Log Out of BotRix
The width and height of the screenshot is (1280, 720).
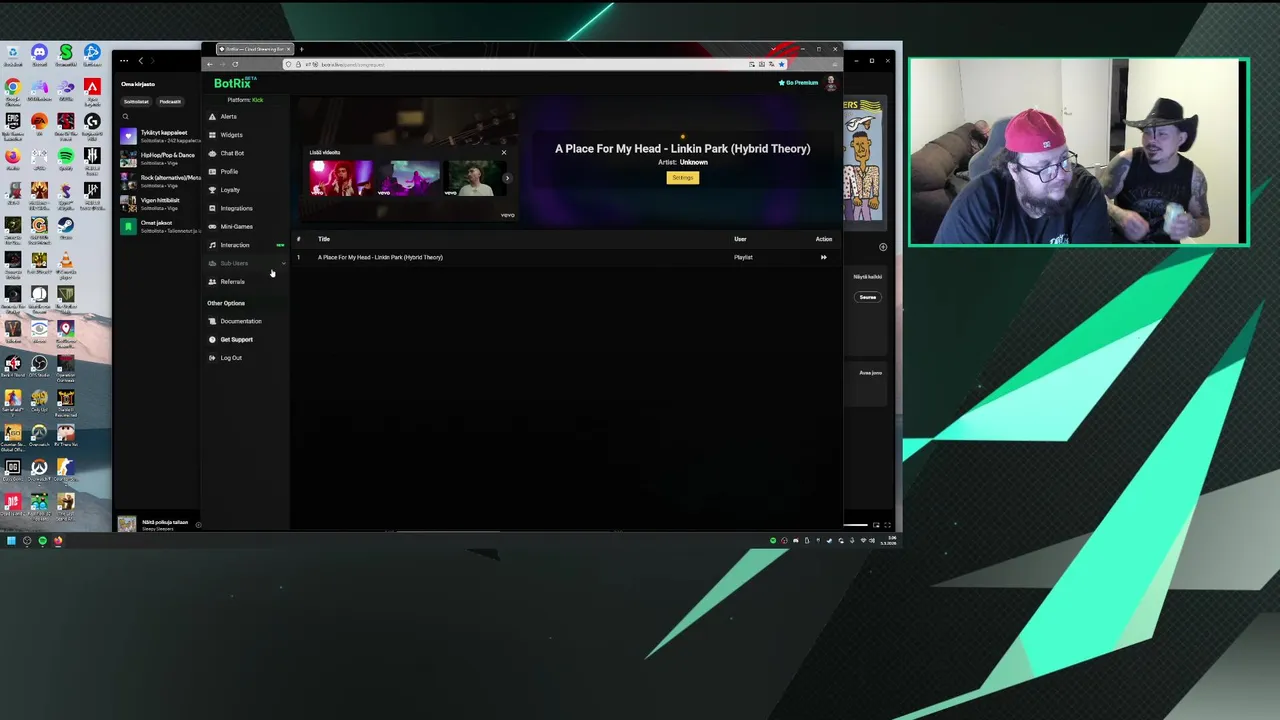tap(231, 358)
